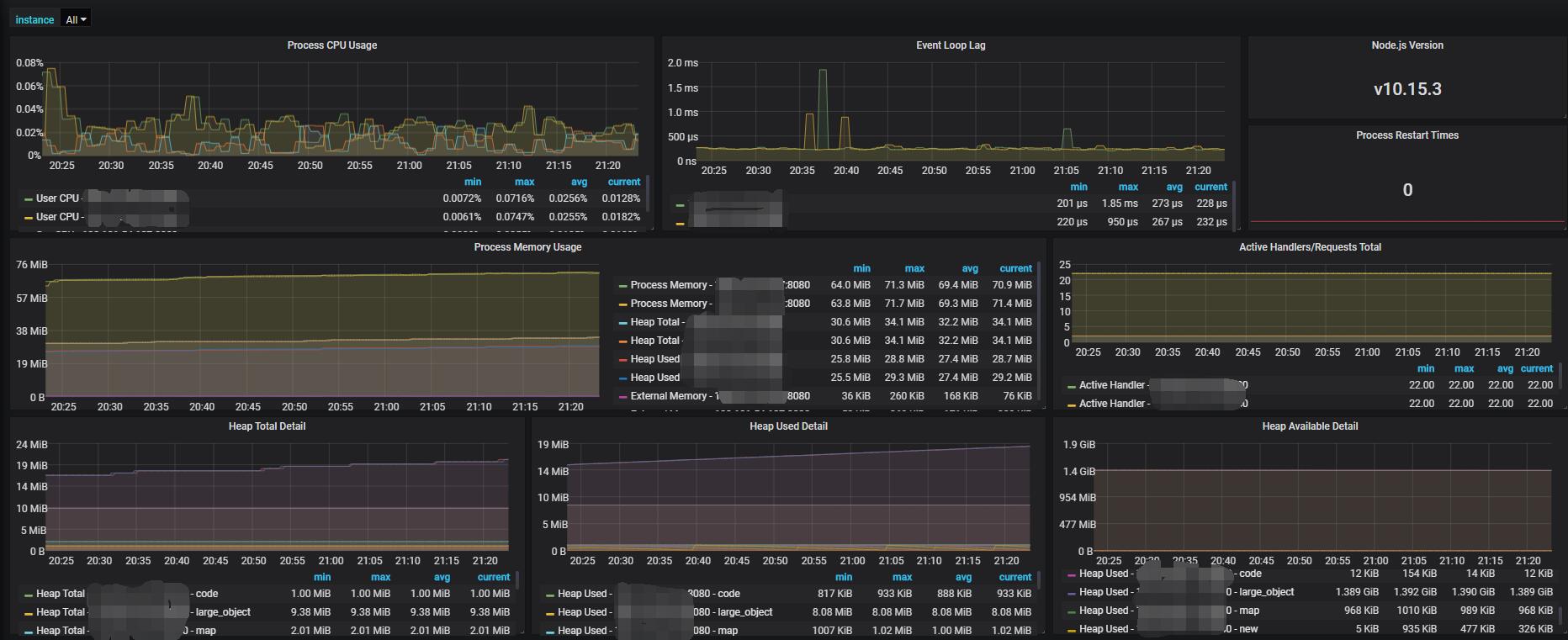Image resolution: width=1568 pixels, height=640 pixels.
Task: Click light blue color icon beside first Heap Total
Action: 622,323
